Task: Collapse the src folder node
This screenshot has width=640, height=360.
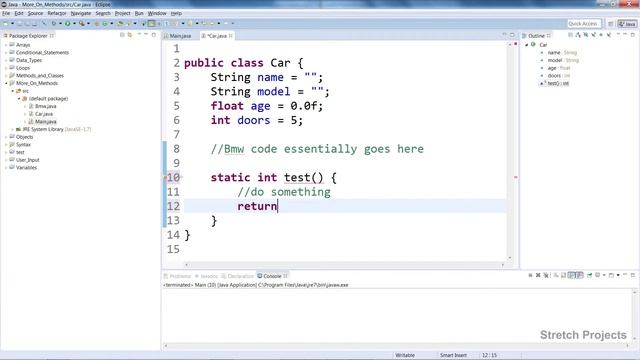Action: click(x=13, y=91)
